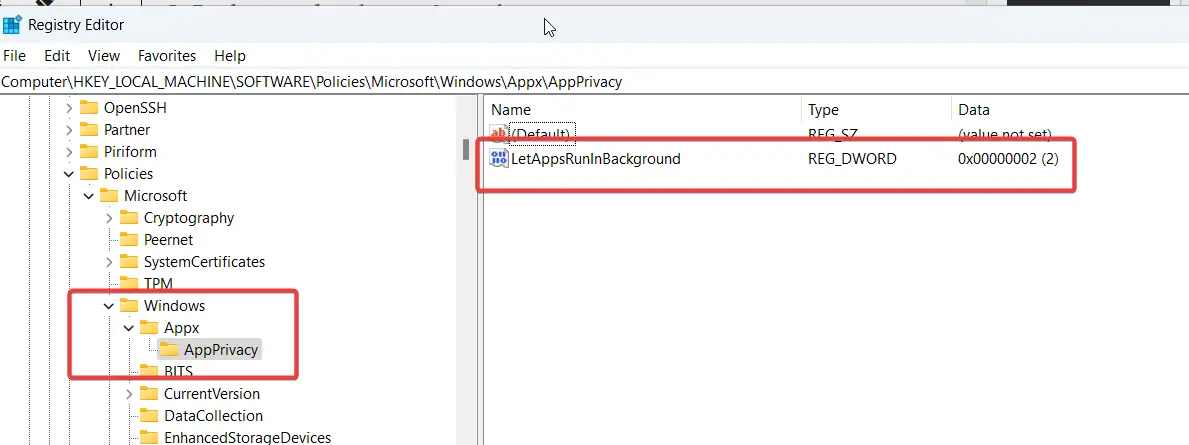1189x445 pixels.
Task: Expand the Piriform key
Action: click(69, 152)
